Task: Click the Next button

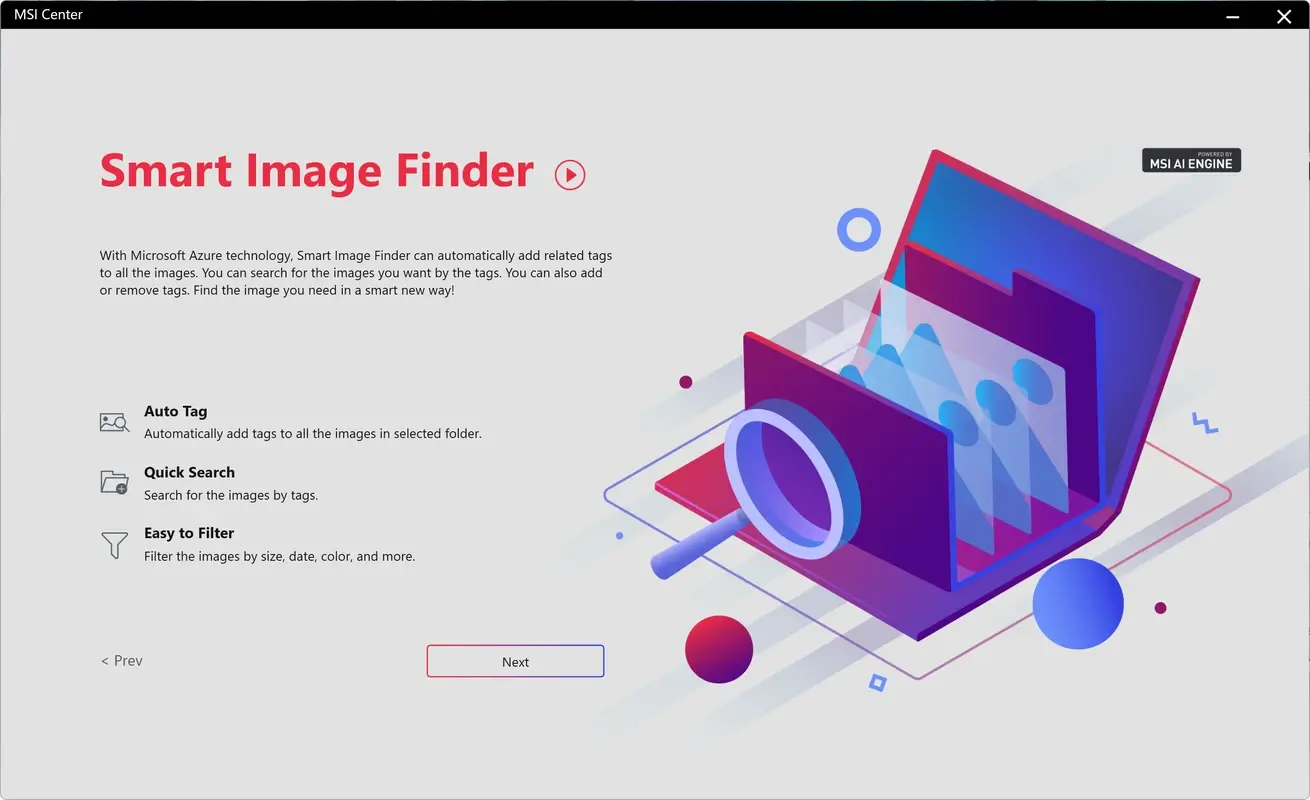Action: [x=515, y=661]
